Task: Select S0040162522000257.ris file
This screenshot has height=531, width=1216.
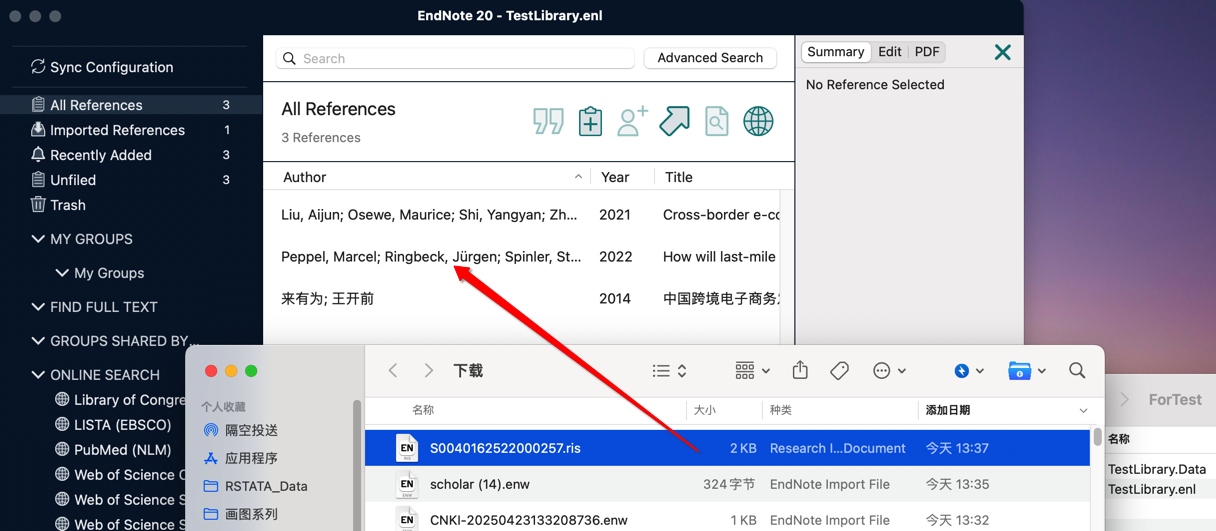Action: click(x=728, y=448)
